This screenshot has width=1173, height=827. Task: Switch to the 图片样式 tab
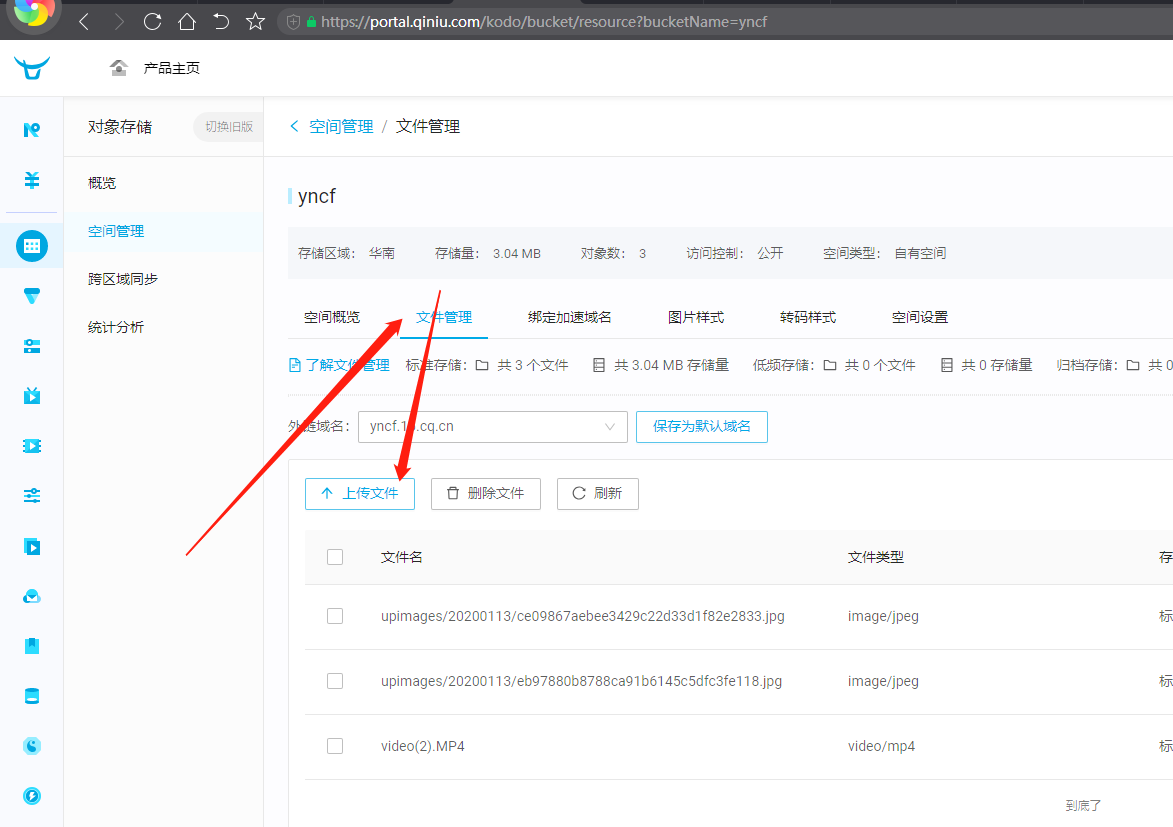695,317
